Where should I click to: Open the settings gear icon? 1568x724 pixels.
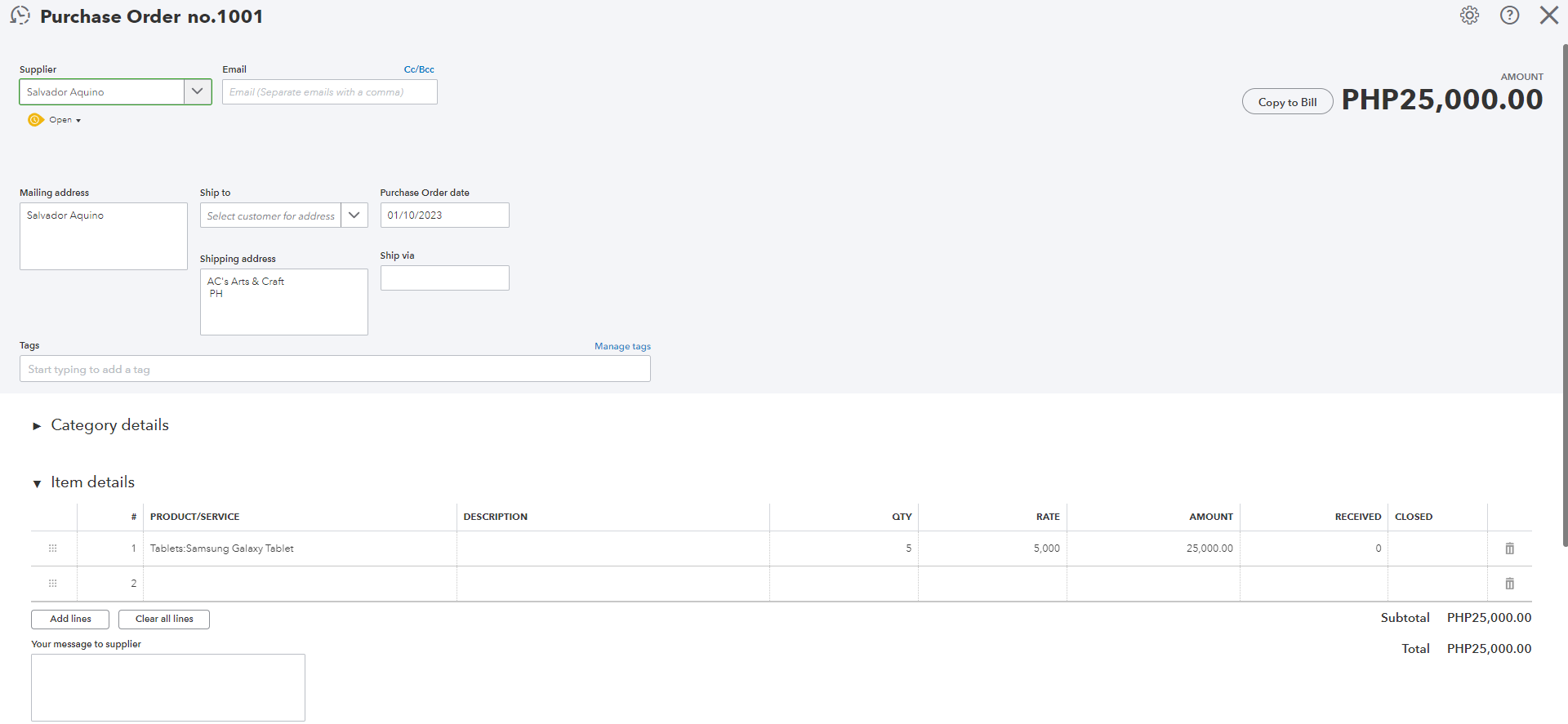[1469, 16]
